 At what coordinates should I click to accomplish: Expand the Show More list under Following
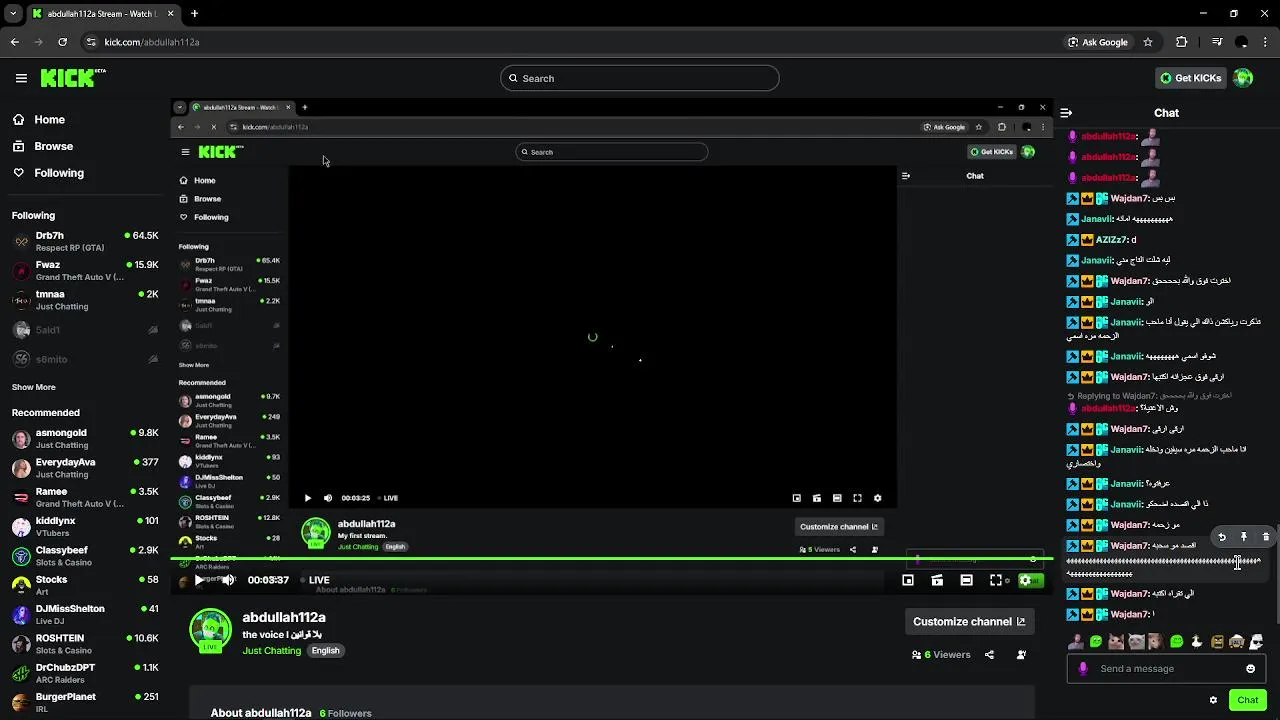[34, 387]
